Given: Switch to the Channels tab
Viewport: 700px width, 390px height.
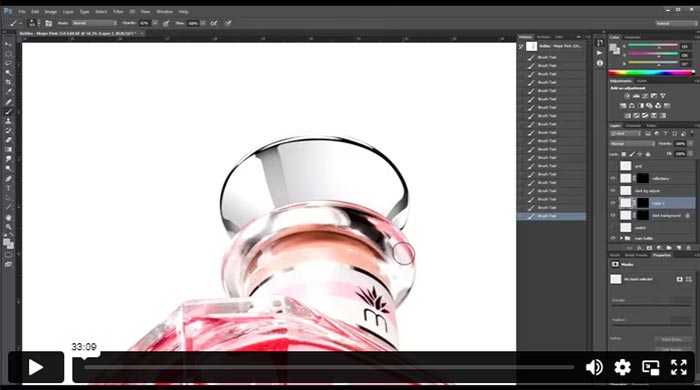Looking at the screenshot, I should [x=633, y=126].
